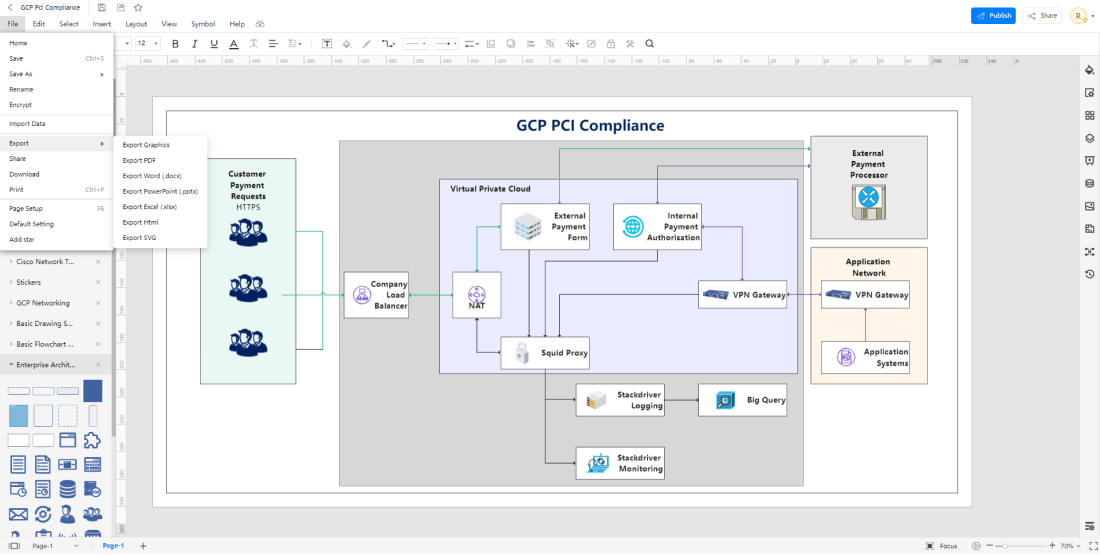The image size is (1100, 555).
Task: Open the database panel on right sidebar
Action: [x=1089, y=183]
